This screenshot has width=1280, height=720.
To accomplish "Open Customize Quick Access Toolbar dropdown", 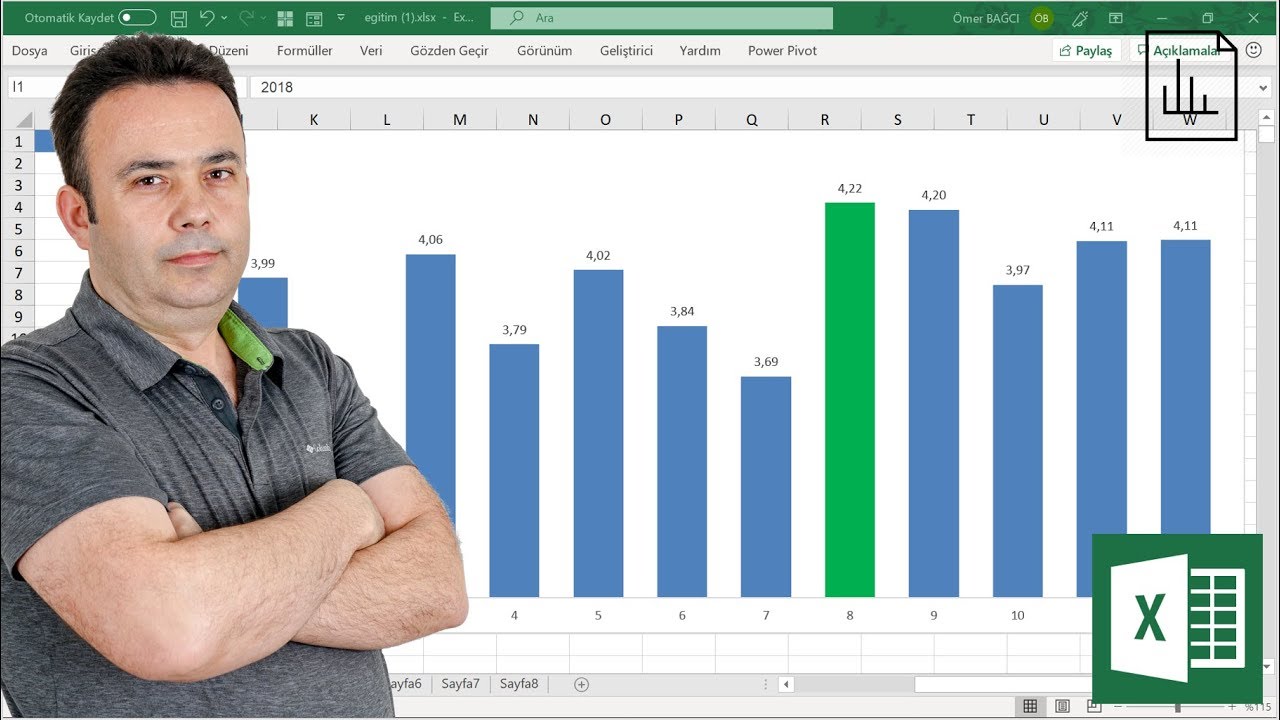I will coord(341,18).
